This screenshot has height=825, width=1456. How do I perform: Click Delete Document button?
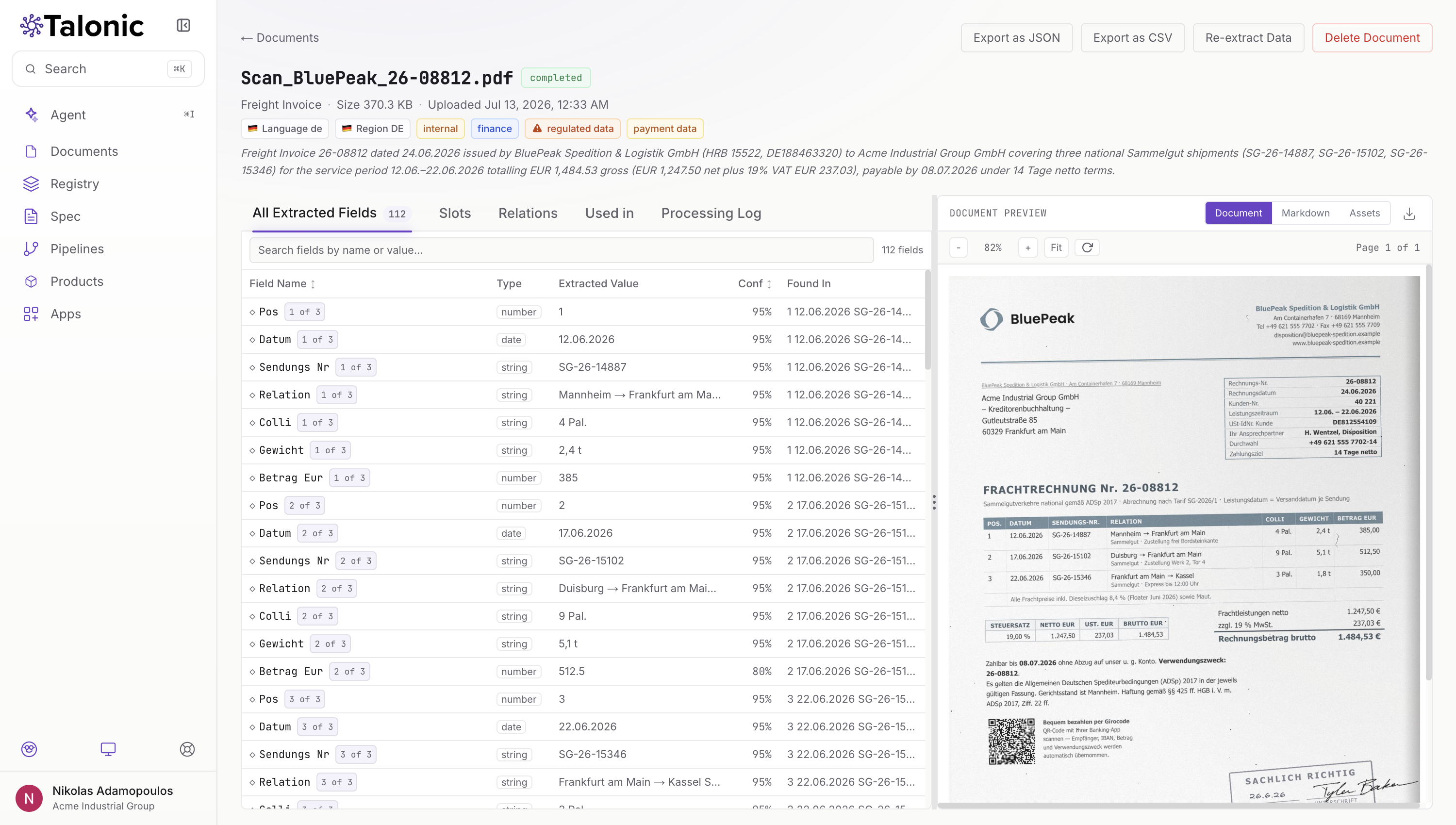[1372, 38]
